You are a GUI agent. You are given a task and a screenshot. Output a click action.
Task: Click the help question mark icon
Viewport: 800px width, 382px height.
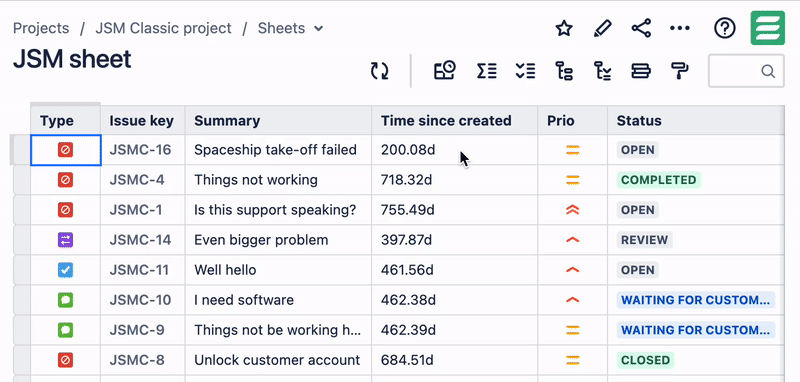point(724,29)
